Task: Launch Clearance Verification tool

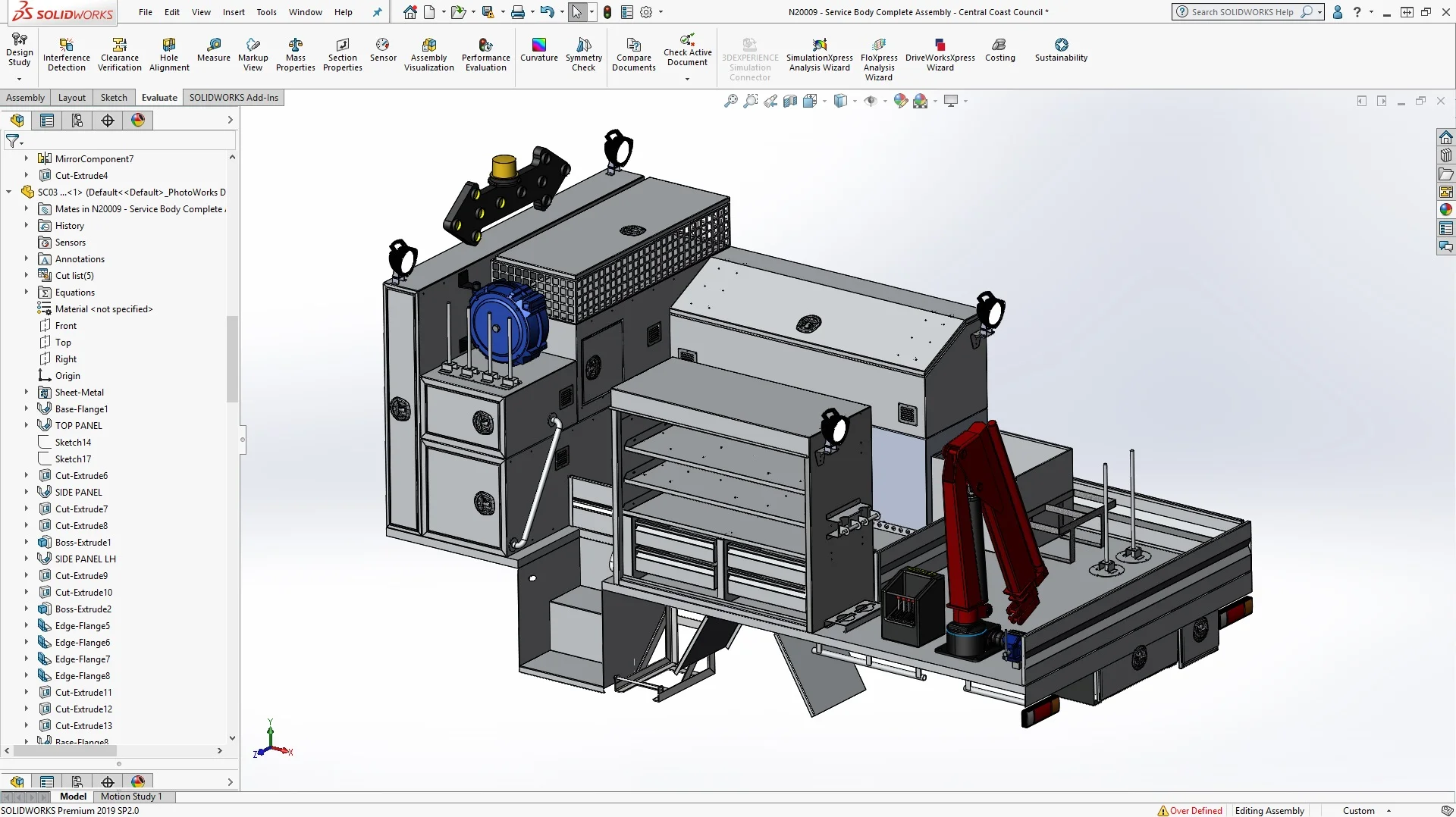Action: 120,55
